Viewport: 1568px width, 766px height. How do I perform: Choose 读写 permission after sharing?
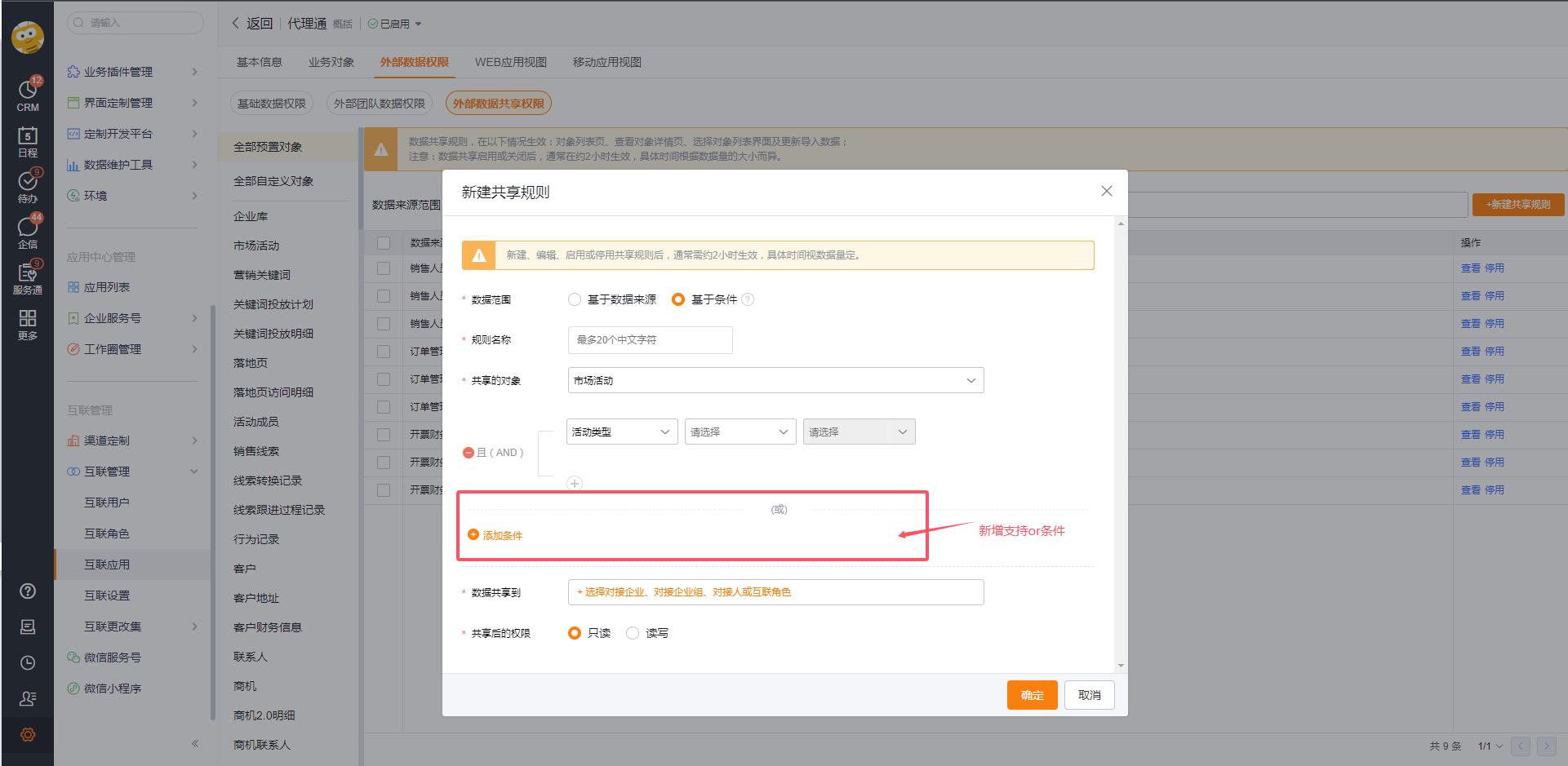(633, 632)
